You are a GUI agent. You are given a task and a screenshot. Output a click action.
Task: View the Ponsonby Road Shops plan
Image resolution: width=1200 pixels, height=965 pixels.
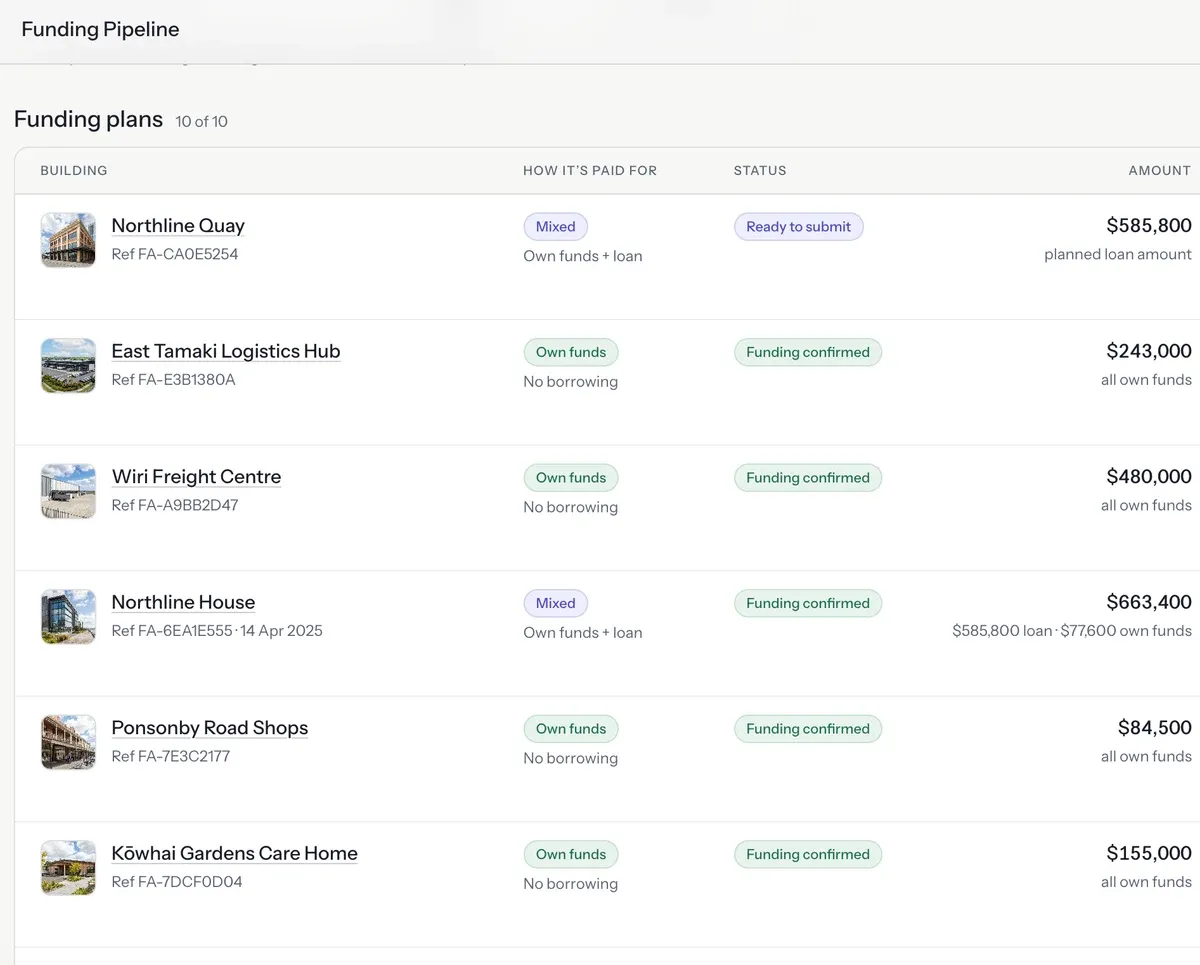tap(210, 728)
